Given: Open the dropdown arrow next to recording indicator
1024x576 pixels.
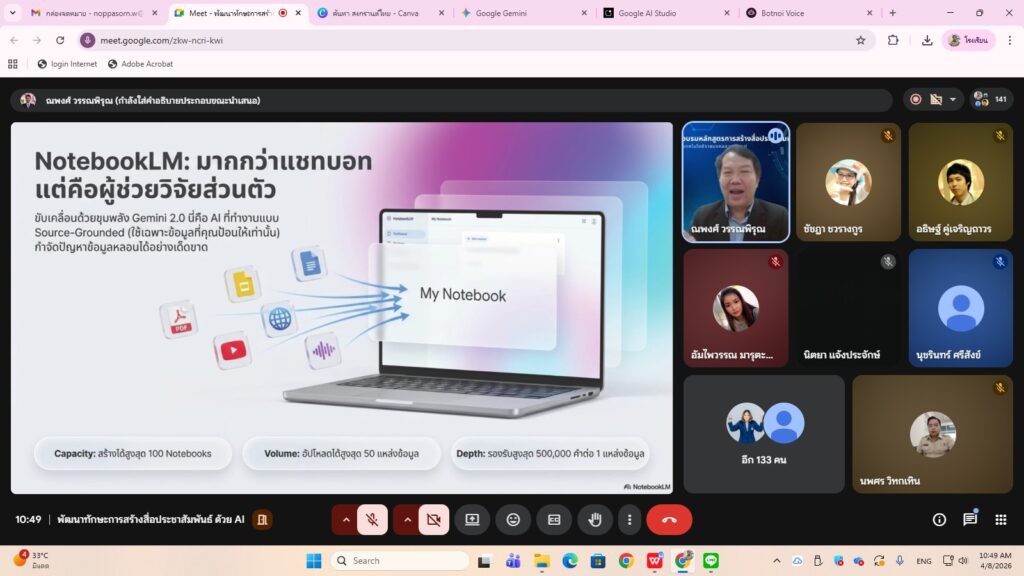Looking at the screenshot, I should pyautogui.click(x=953, y=100).
